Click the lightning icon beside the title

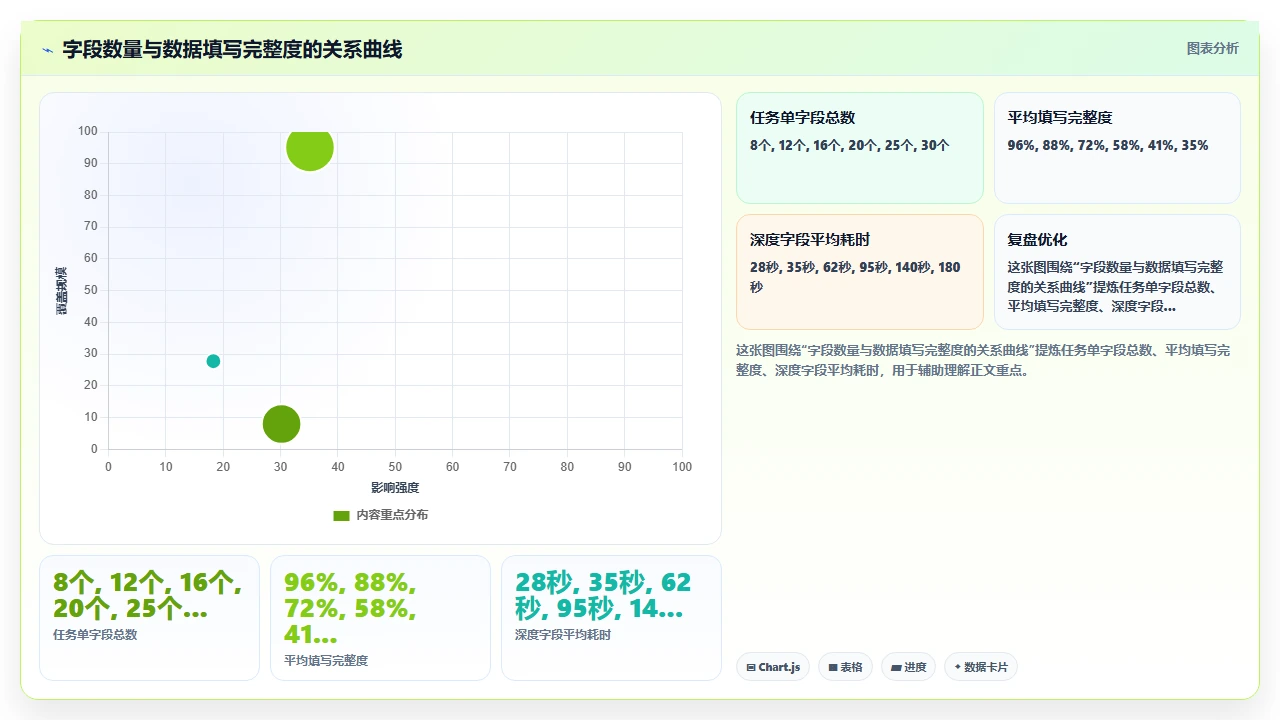coord(47,50)
